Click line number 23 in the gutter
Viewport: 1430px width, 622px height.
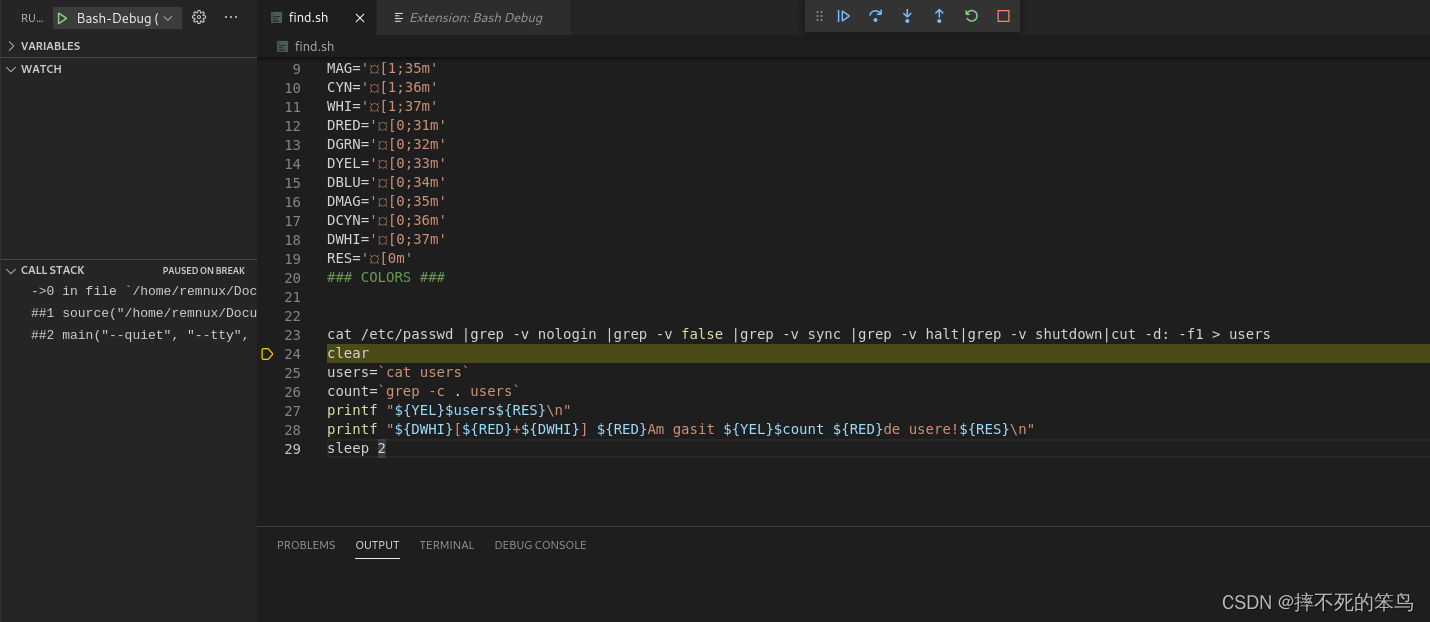292,334
